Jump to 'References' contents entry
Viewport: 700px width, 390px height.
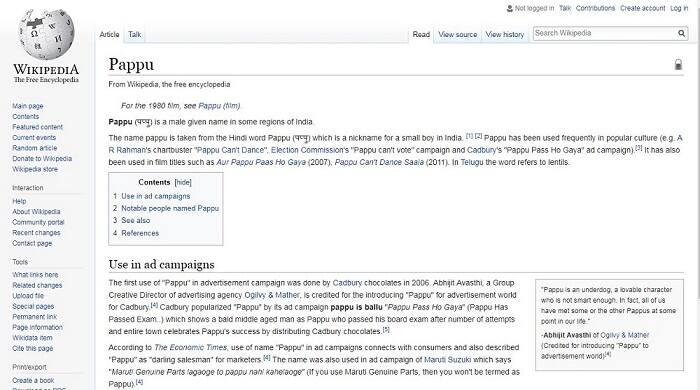pos(140,233)
